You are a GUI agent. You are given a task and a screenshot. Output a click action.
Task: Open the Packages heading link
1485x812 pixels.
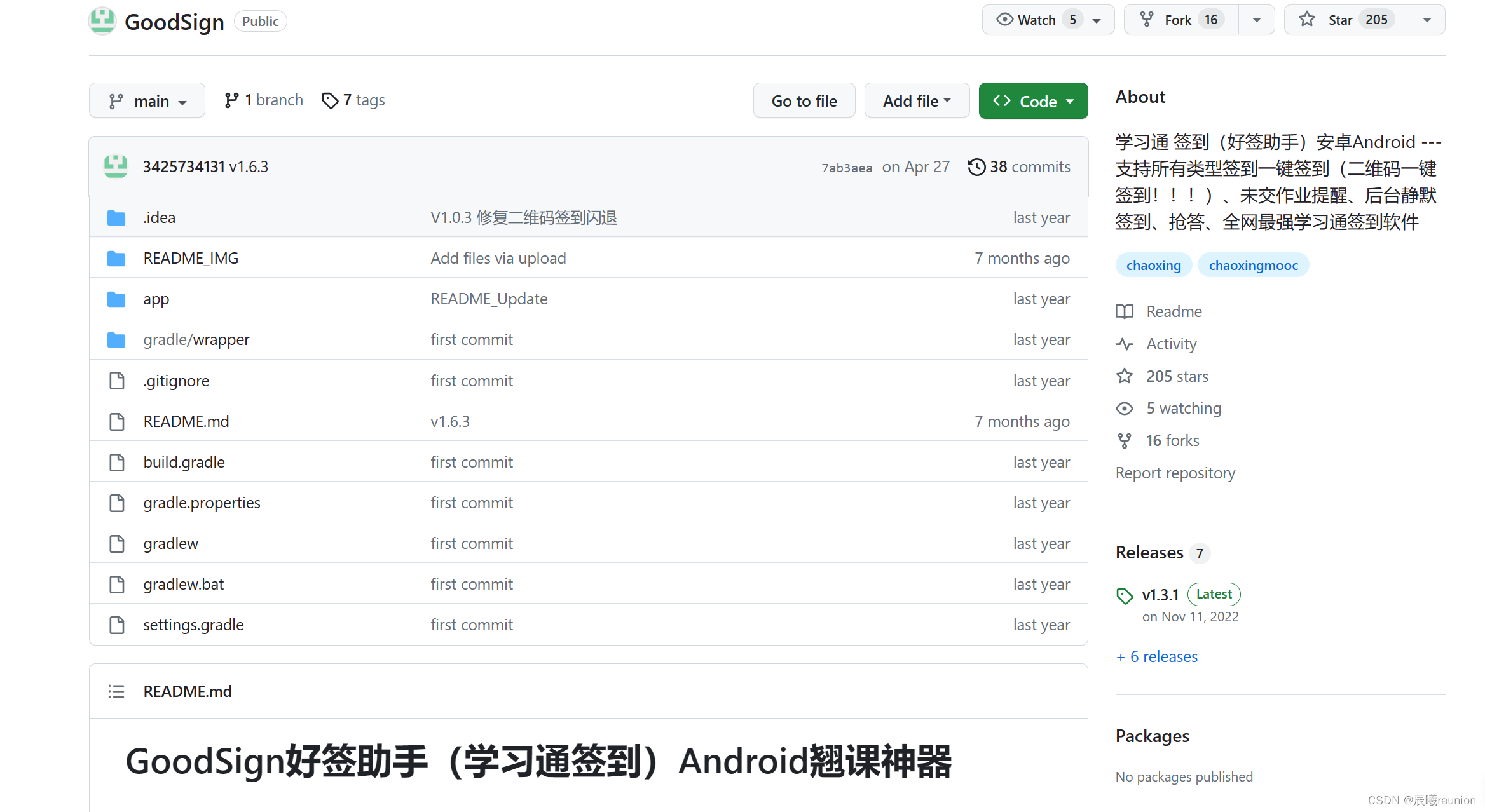(x=1153, y=736)
